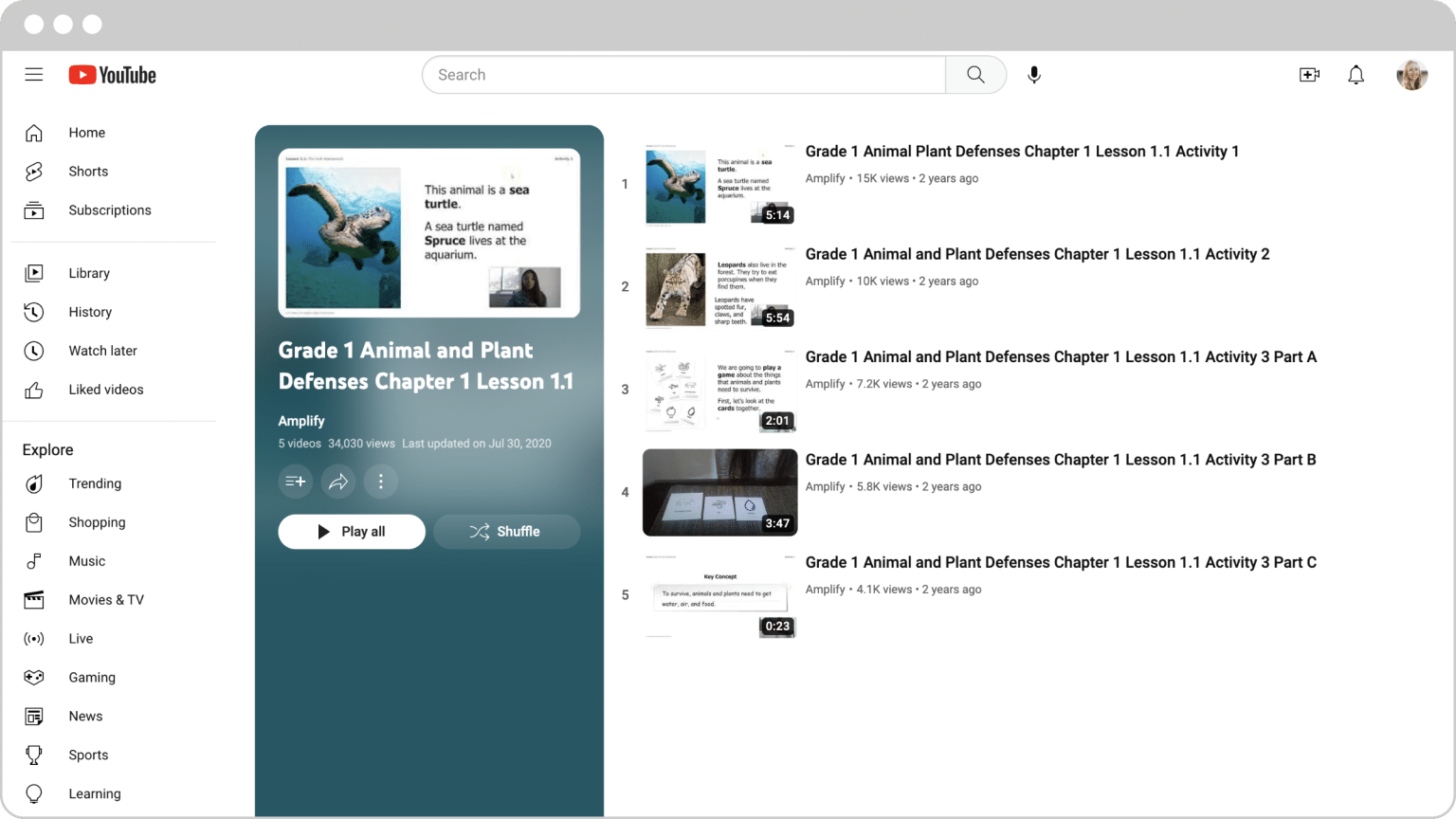Open the Gaming section
Screen dimensions: 1456x819
(x=92, y=677)
